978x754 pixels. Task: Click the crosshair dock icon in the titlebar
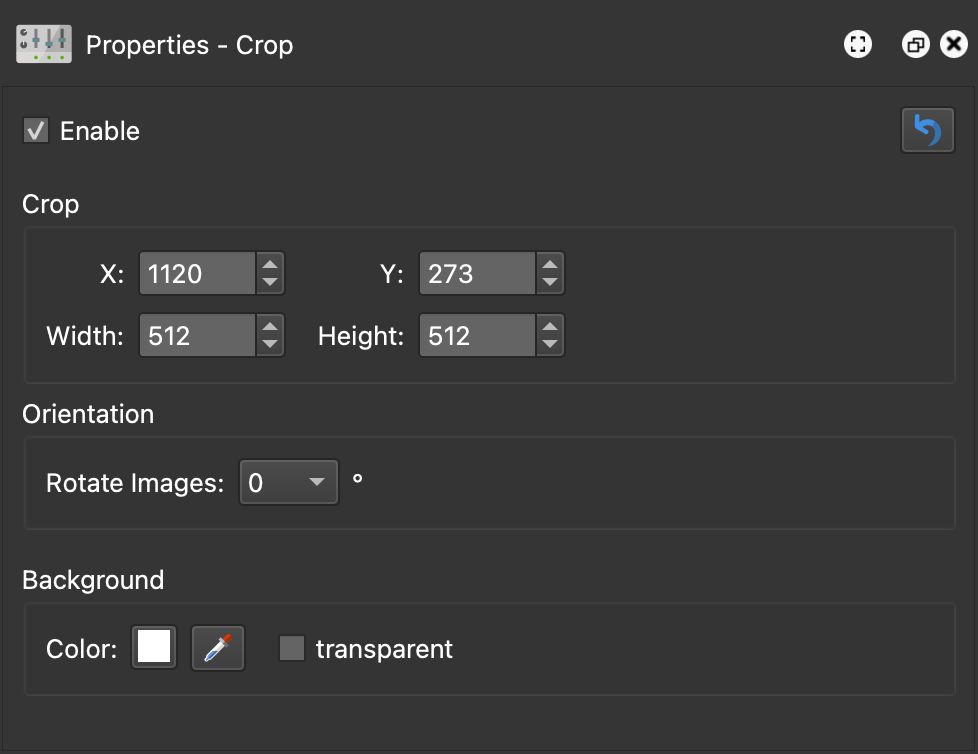coord(857,44)
